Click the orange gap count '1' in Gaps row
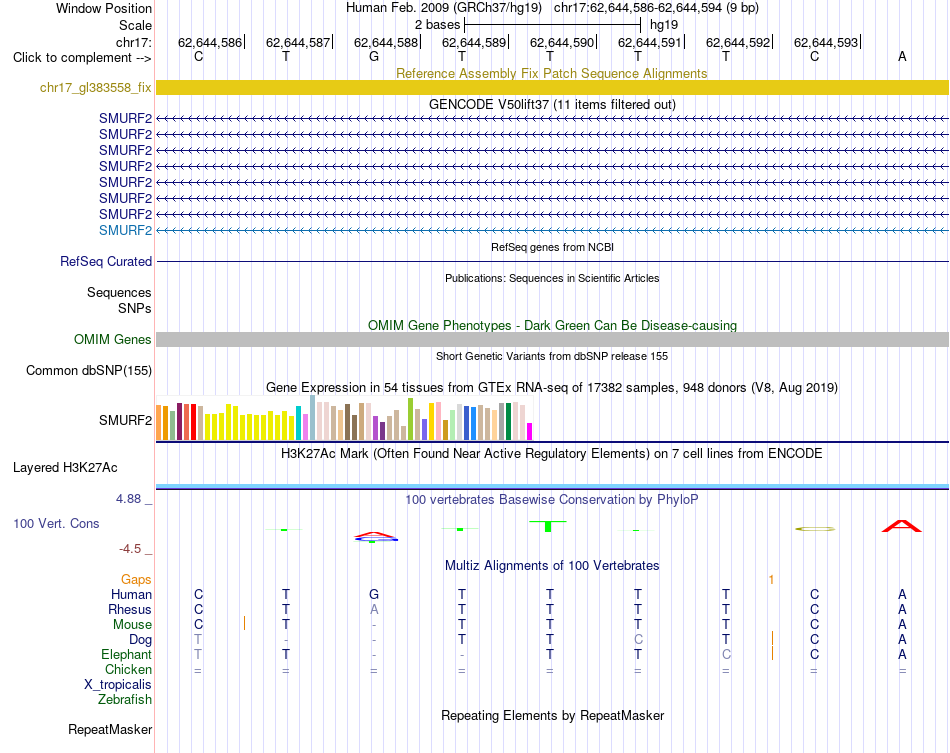The height and width of the screenshot is (753, 950). (771, 580)
